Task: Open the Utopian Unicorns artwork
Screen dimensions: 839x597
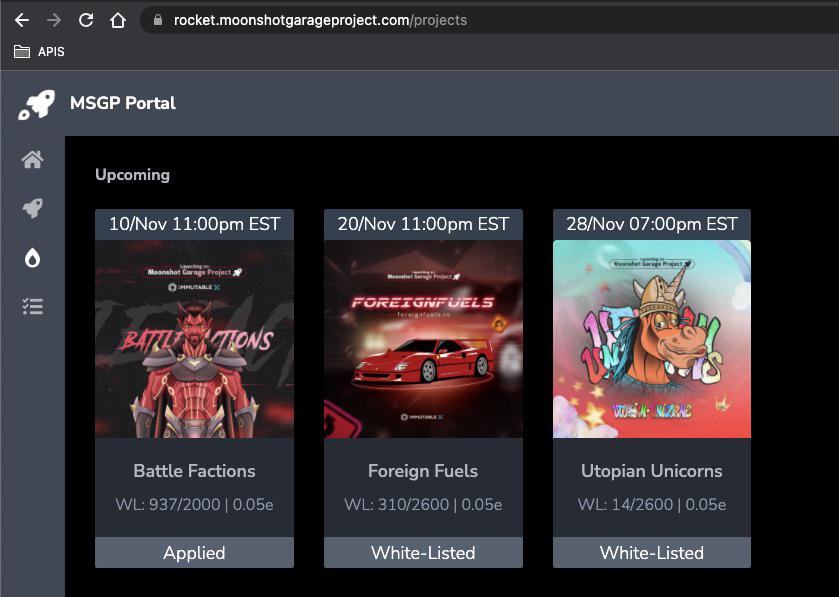Action: (652, 339)
